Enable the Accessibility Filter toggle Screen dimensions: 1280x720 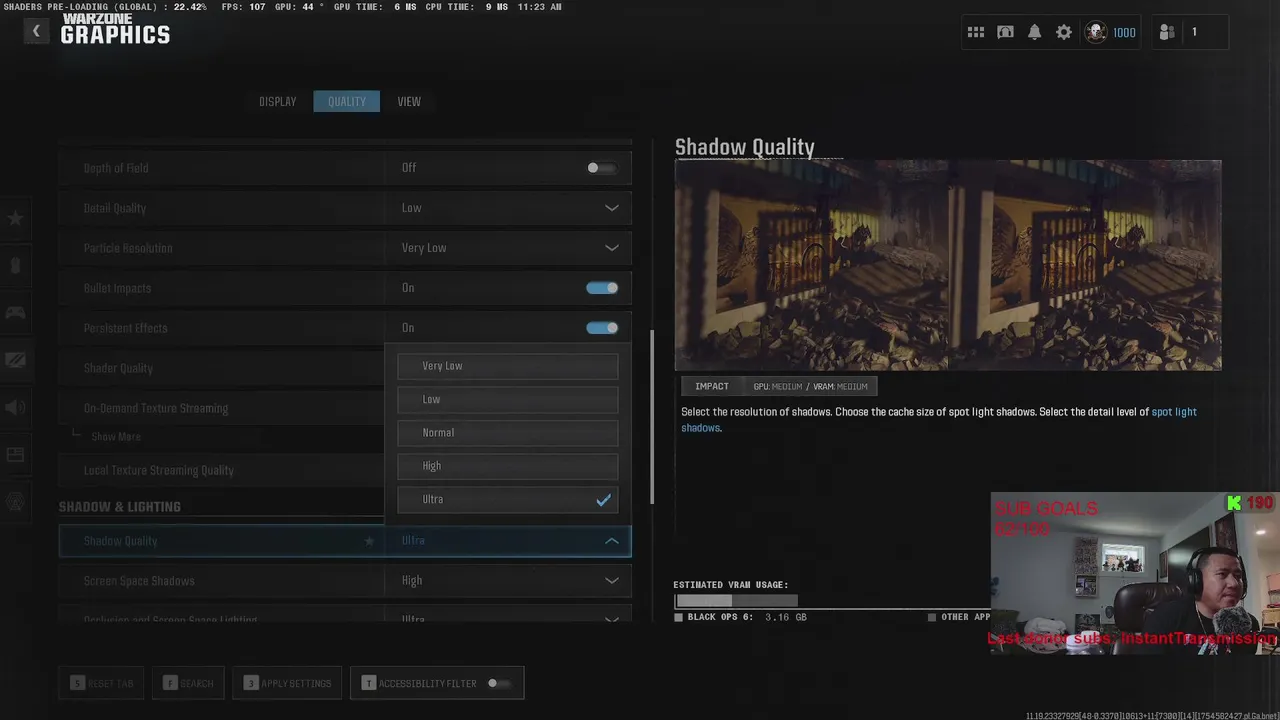pos(498,683)
